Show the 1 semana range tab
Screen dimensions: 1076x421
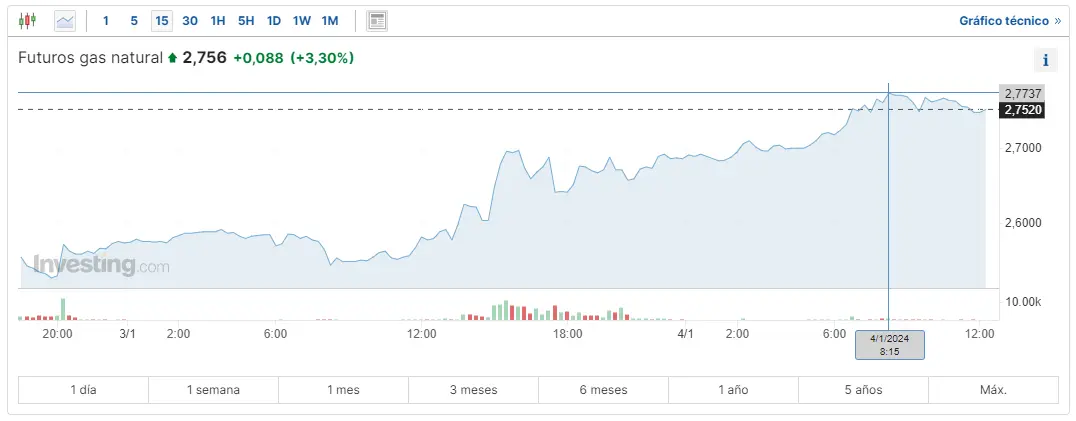[x=213, y=390]
